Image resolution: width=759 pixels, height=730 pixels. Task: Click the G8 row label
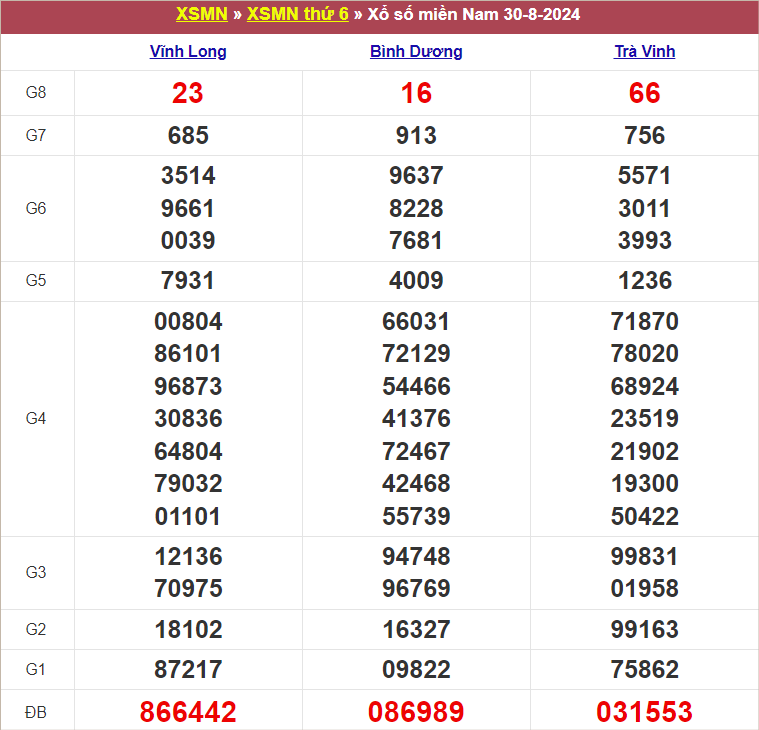[36, 93]
